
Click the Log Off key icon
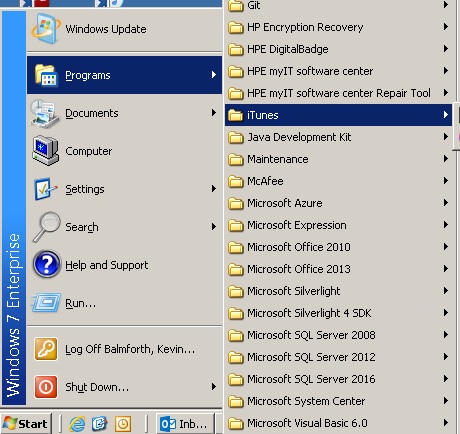[46, 349]
